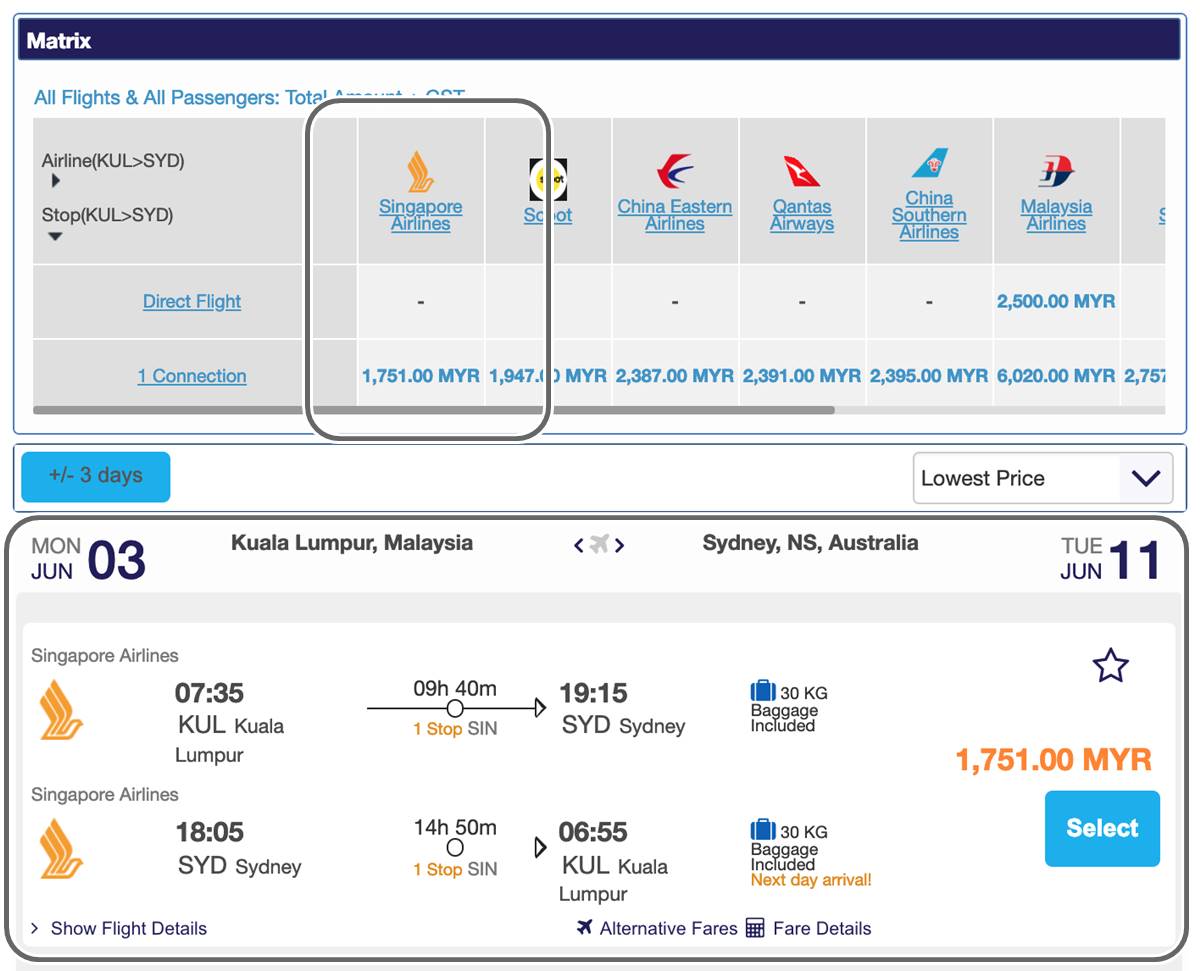This screenshot has height=971, width=1200.
Task: Open Alternative Fares
Action: [x=657, y=928]
